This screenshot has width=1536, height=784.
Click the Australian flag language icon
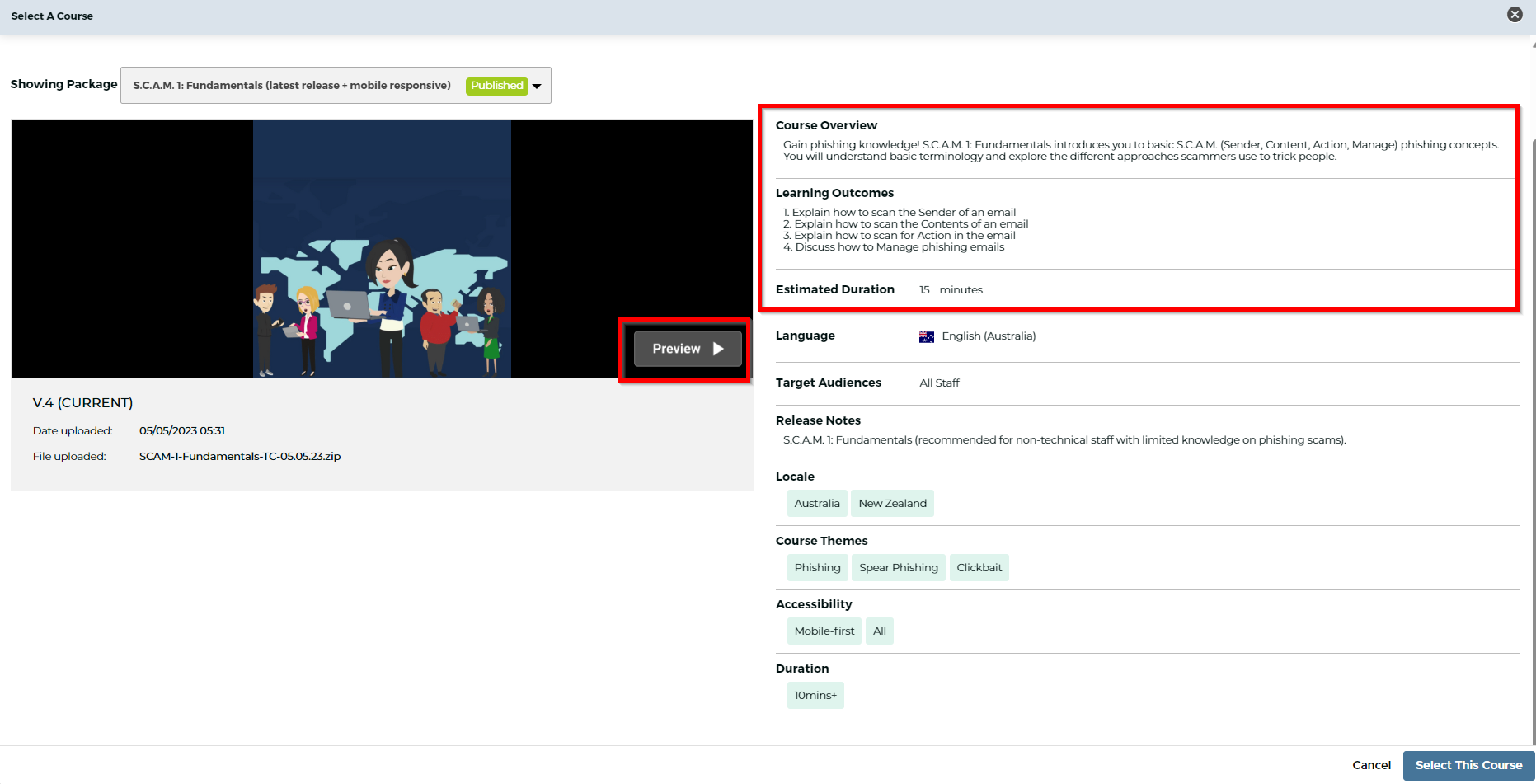927,336
